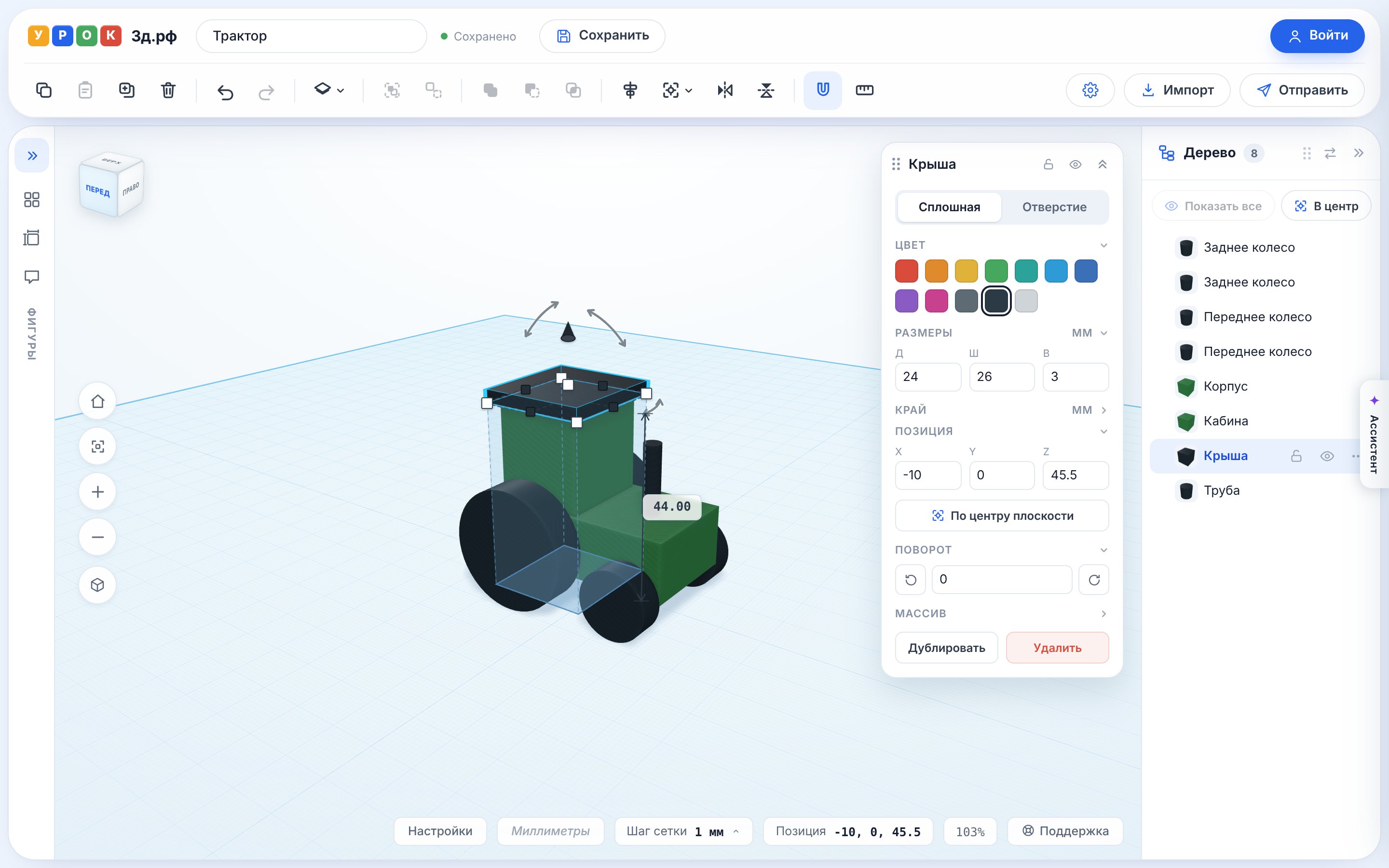Collapse the ЦВЕТ section
Screen dimensions: 1389x868
[x=1103, y=246]
